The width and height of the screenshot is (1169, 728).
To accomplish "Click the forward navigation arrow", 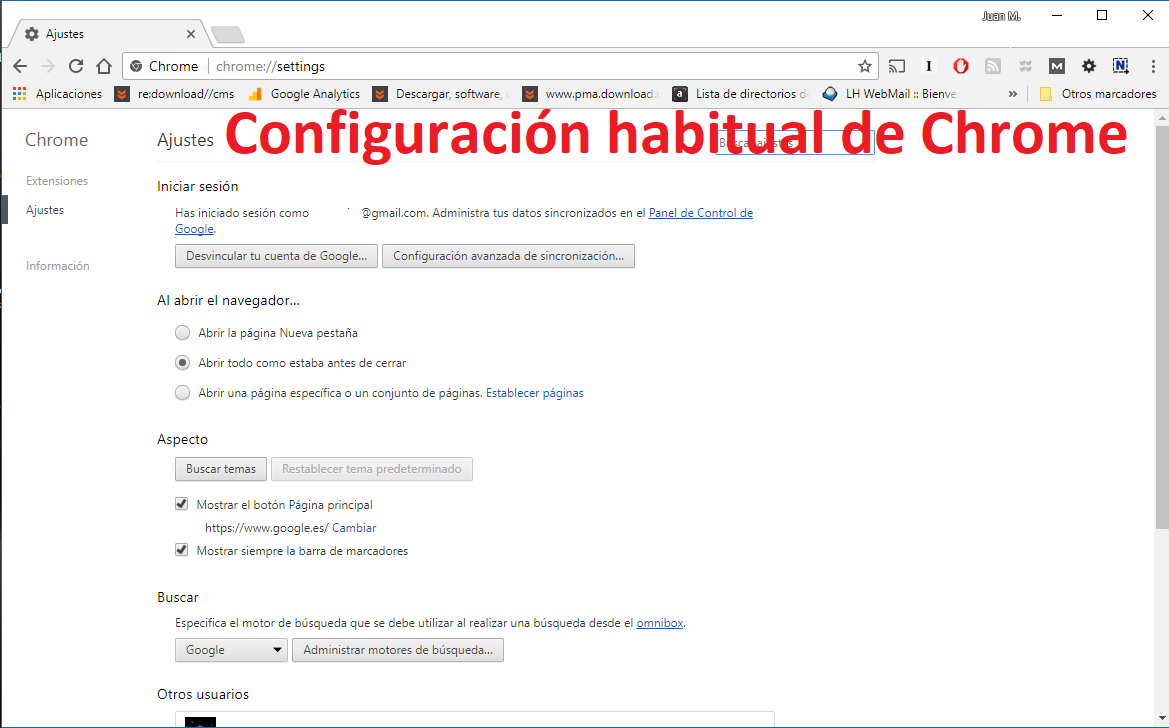I will (x=48, y=66).
